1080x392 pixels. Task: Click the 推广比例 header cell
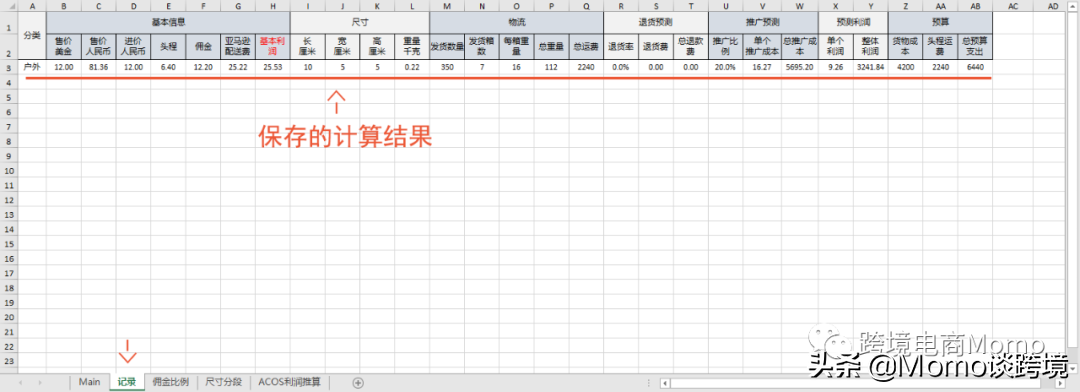point(725,46)
